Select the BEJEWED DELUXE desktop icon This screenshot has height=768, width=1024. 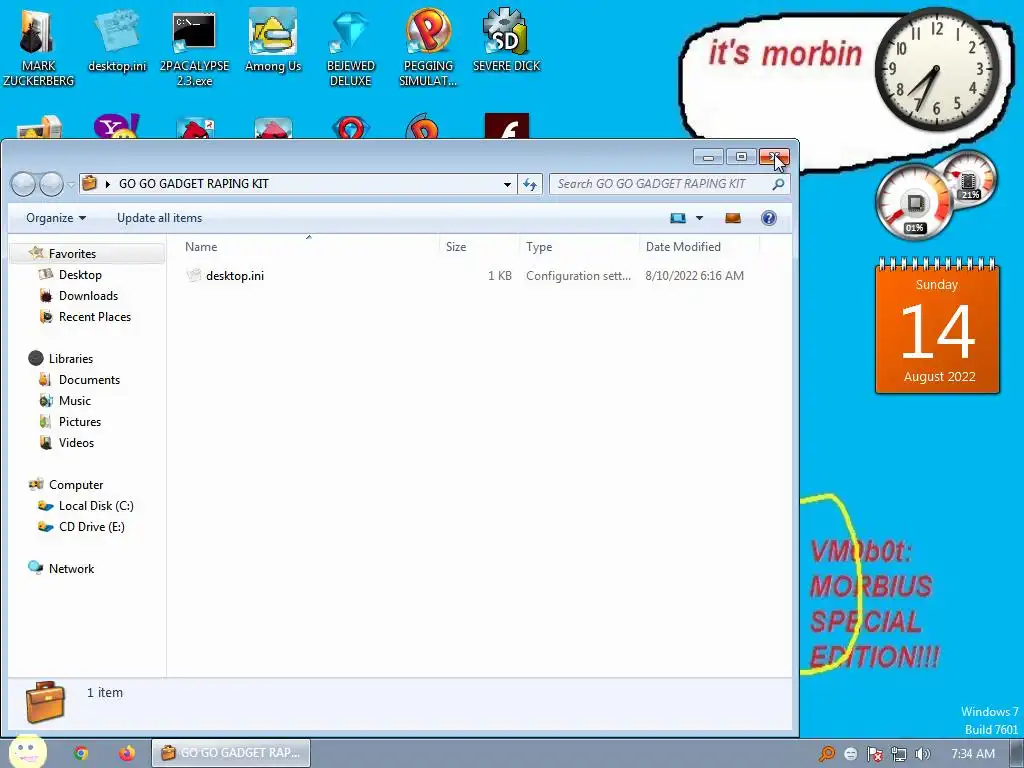point(350,48)
